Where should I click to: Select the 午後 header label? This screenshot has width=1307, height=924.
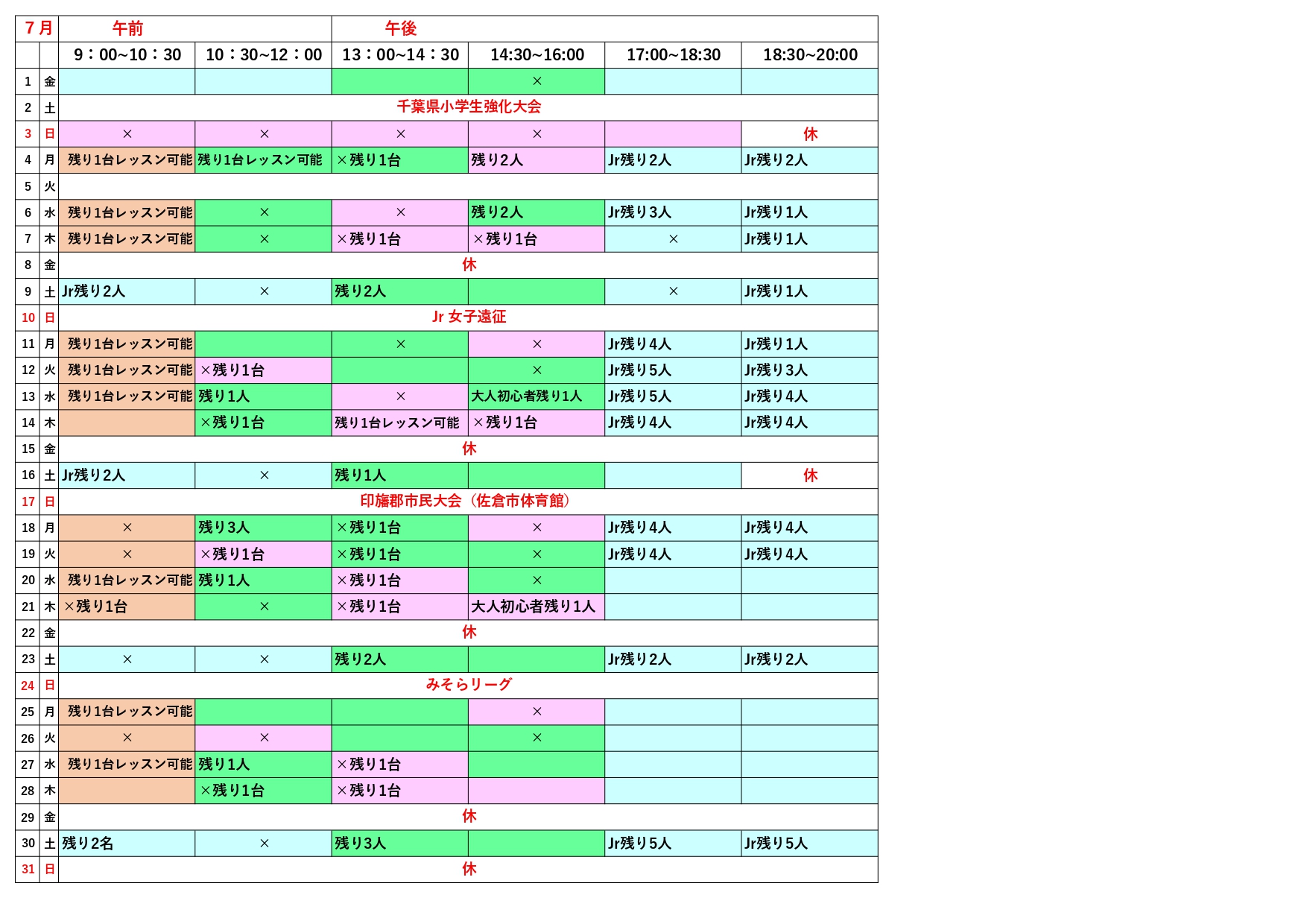point(400,28)
